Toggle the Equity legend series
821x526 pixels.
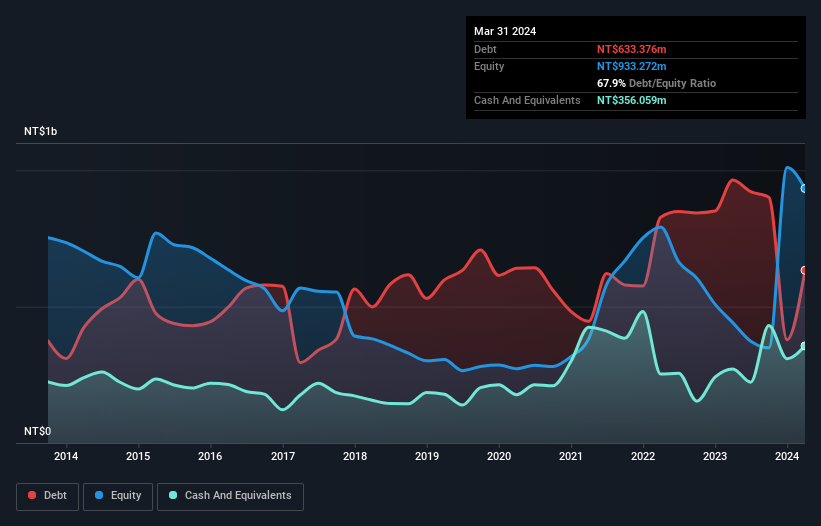[118, 496]
